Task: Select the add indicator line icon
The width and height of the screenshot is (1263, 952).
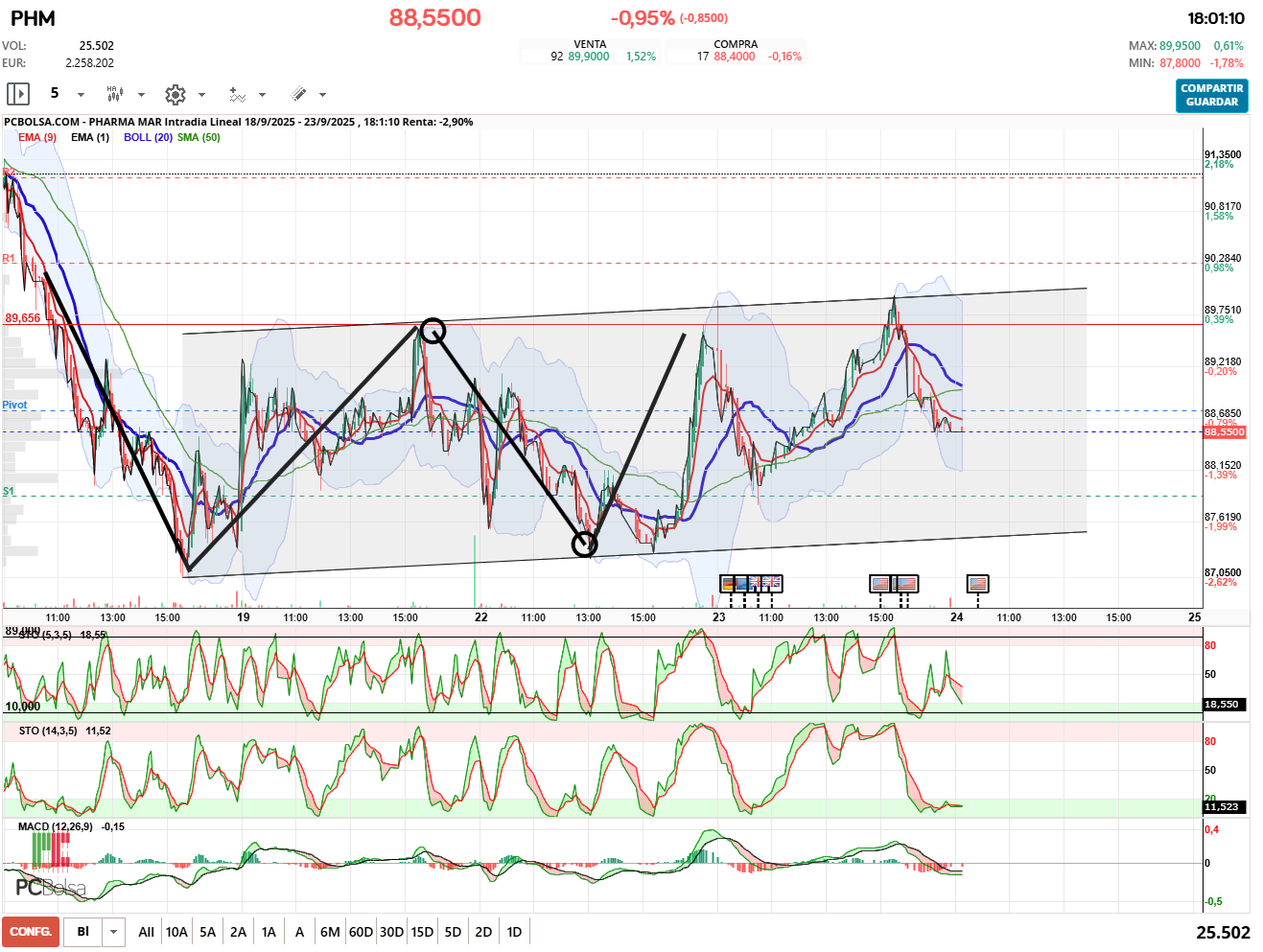Action: coord(237,94)
